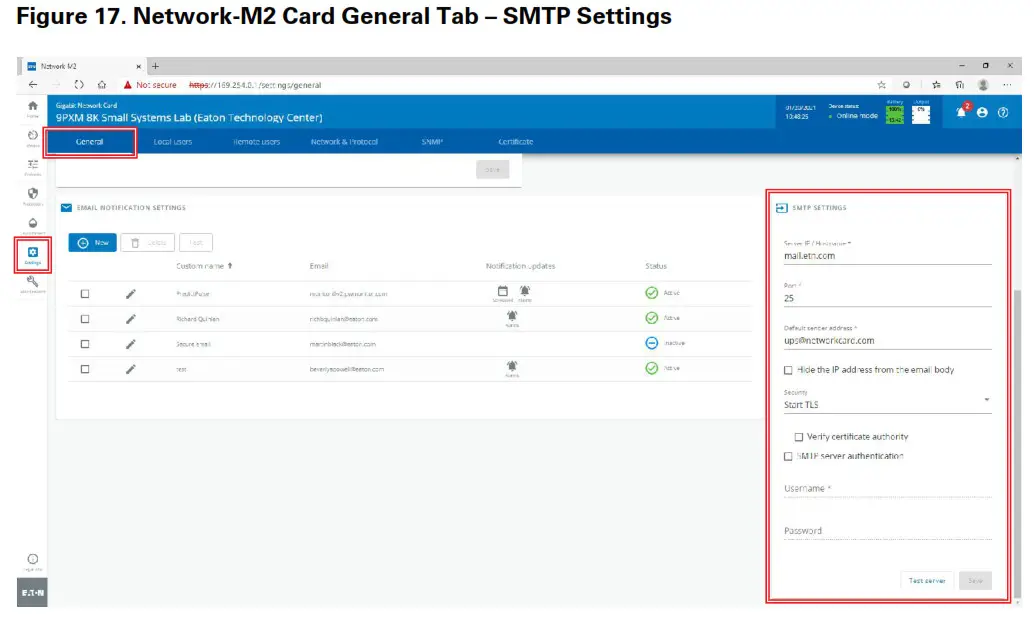Open the Local users tab
The width and height of the screenshot is (1034, 624).
point(173,141)
